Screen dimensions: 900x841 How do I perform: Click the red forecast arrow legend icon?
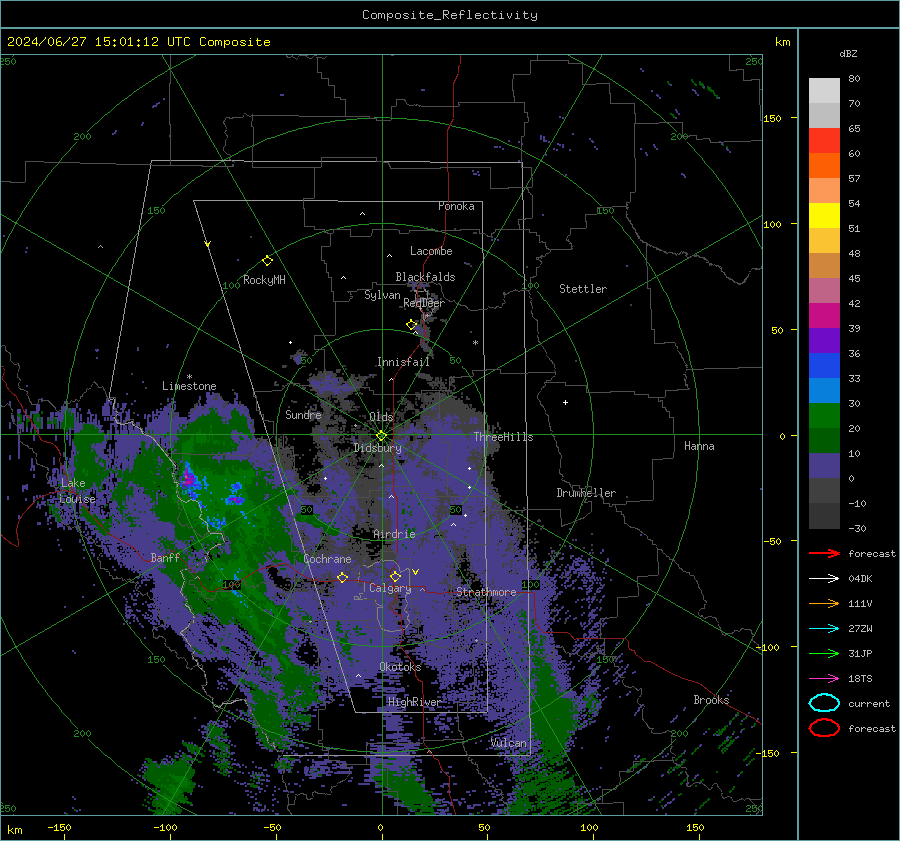(x=824, y=553)
